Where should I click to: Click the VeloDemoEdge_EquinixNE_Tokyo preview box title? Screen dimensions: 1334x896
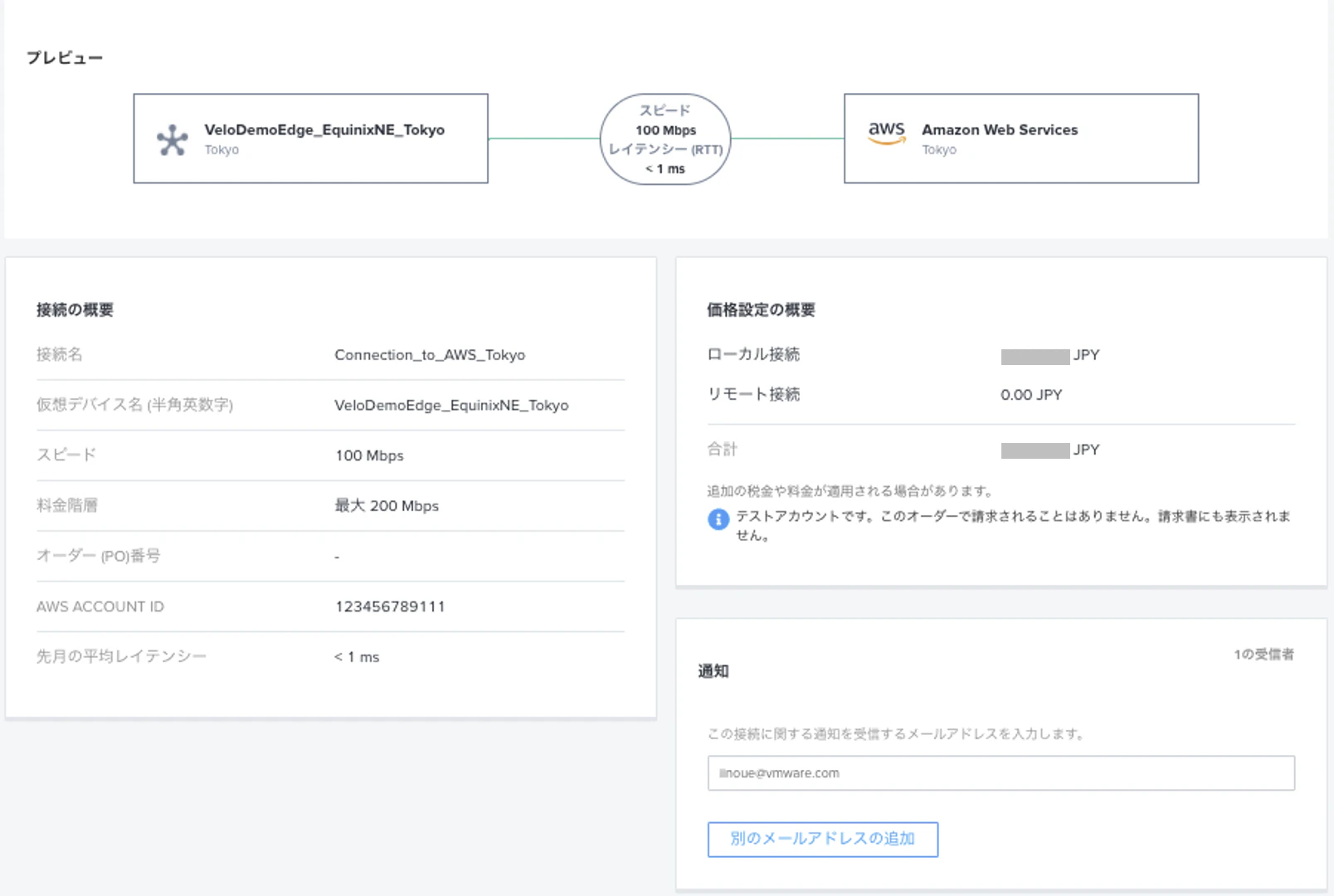(x=324, y=130)
